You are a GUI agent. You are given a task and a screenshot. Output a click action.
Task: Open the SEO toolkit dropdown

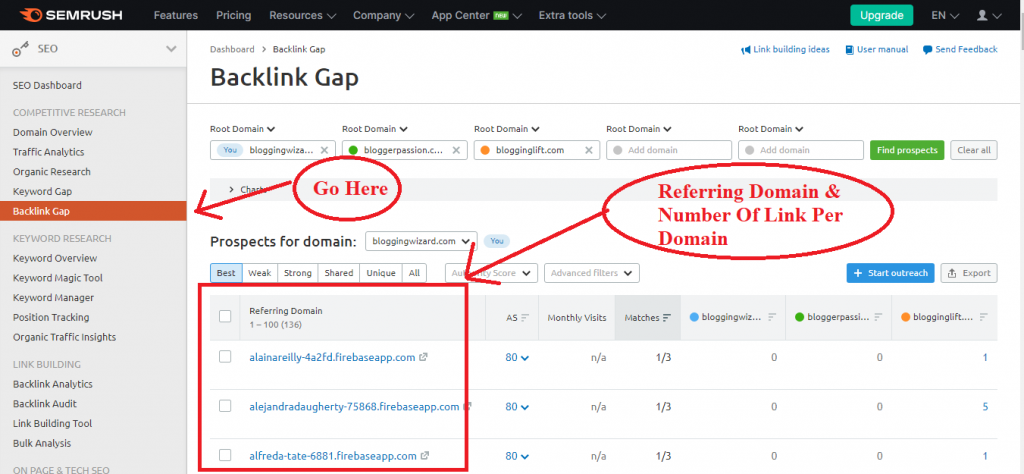pyautogui.click(x=171, y=49)
